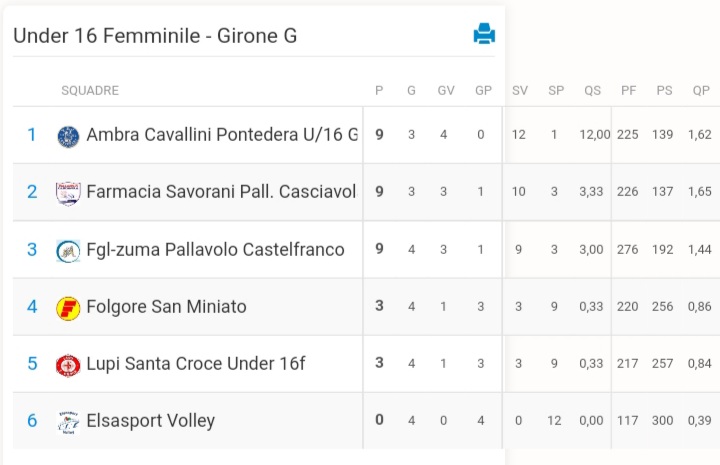720x465 pixels.
Task: Open Folgore San Miniato team name
Action: 166,307
